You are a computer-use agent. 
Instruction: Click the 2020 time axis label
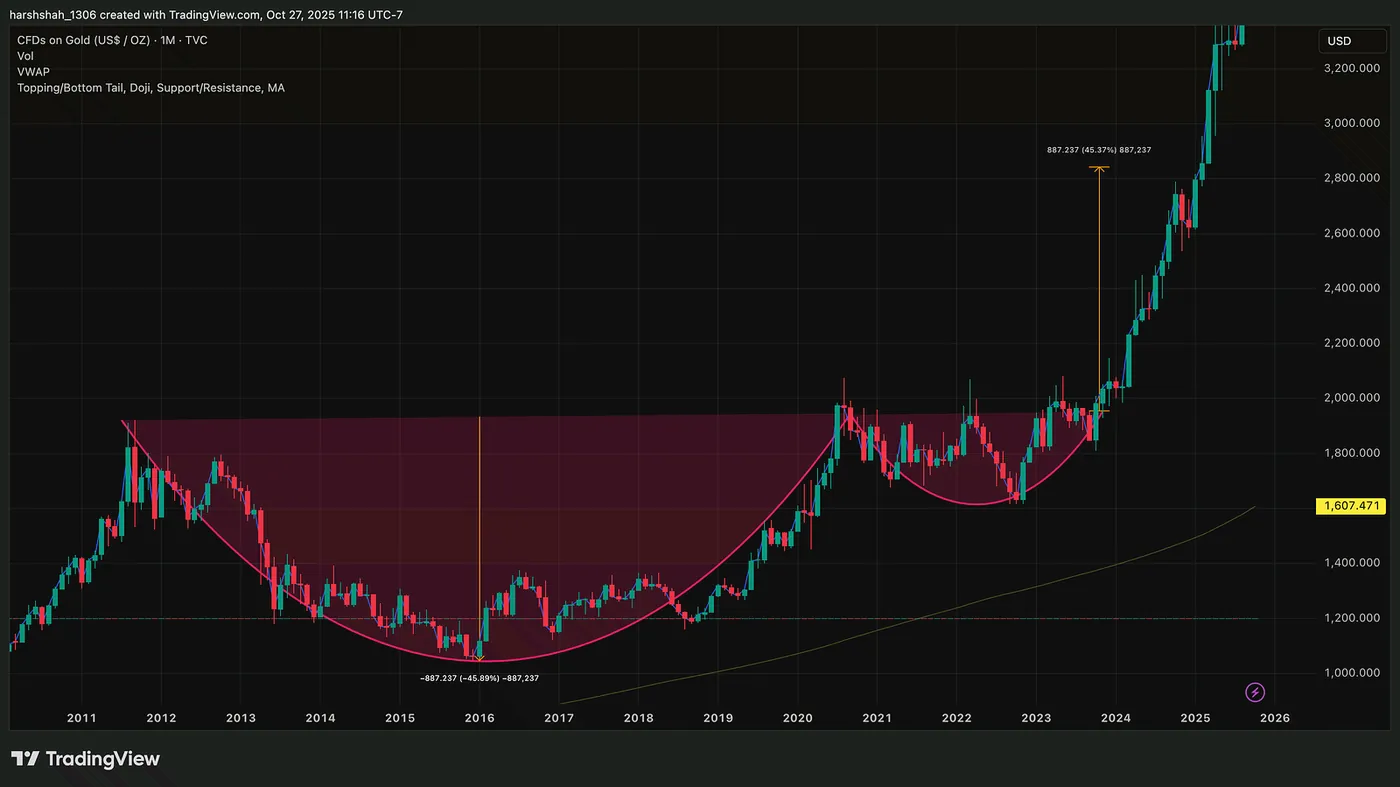(797, 718)
